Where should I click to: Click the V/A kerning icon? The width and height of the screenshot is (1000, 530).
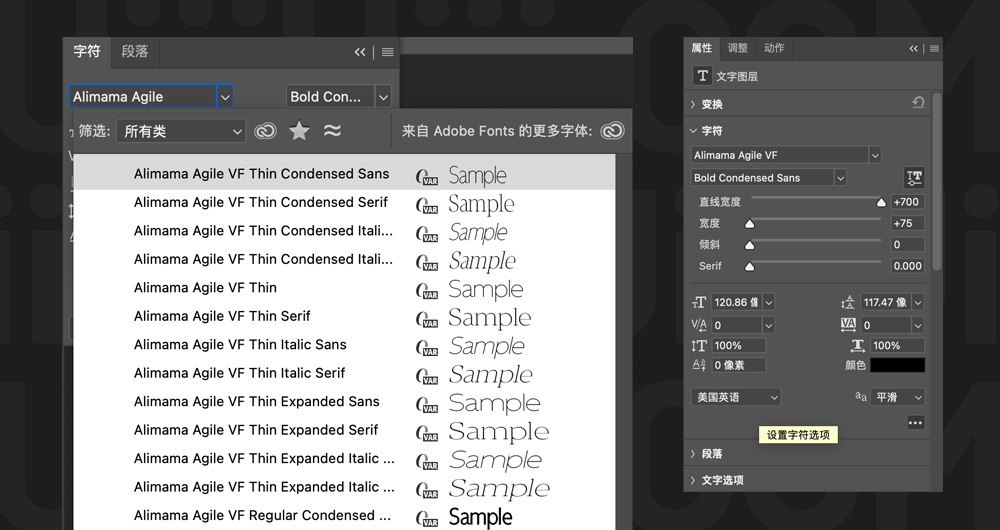tap(699, 325)
